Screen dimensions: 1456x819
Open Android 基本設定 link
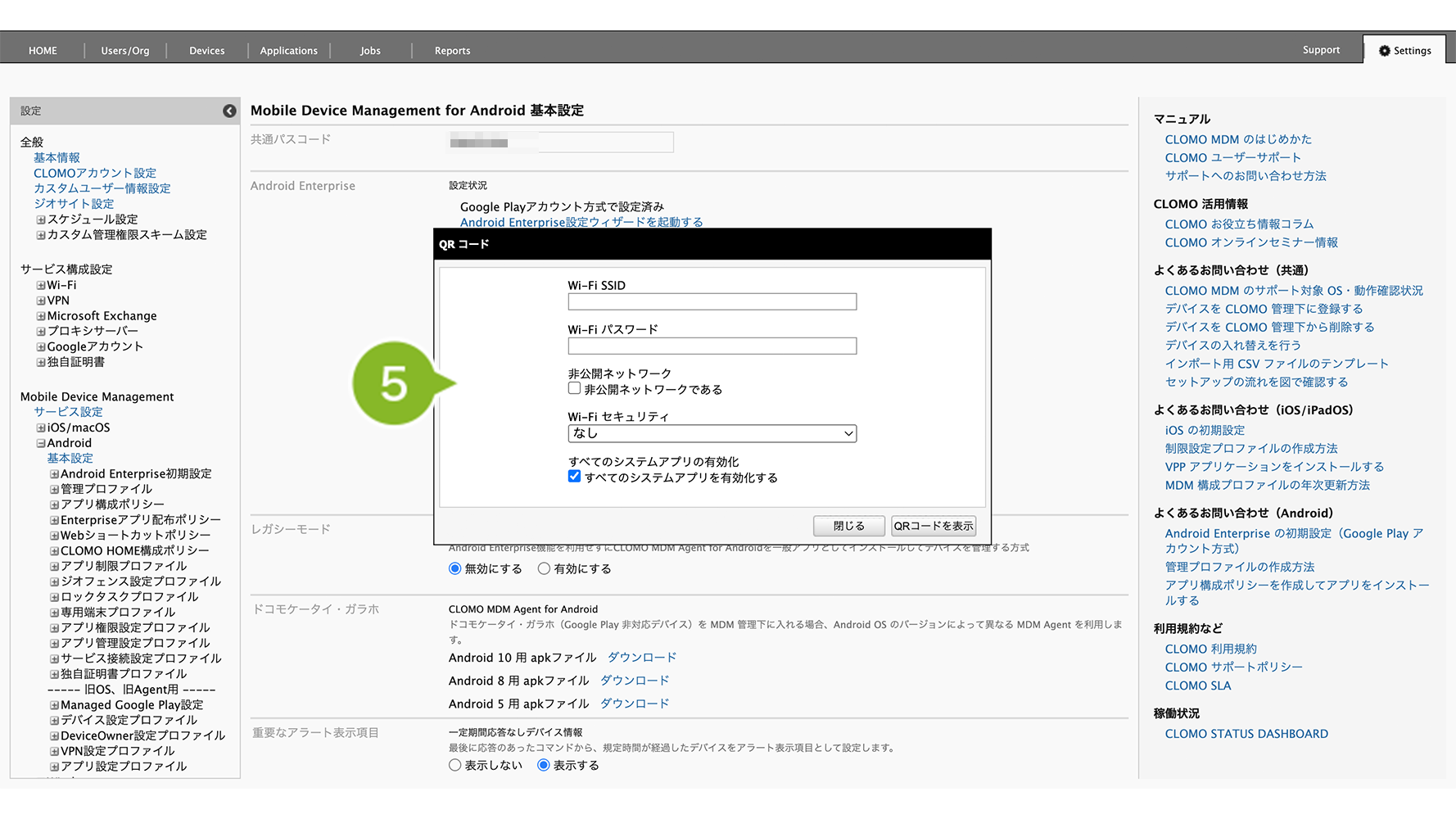click(x=70, y=459)
